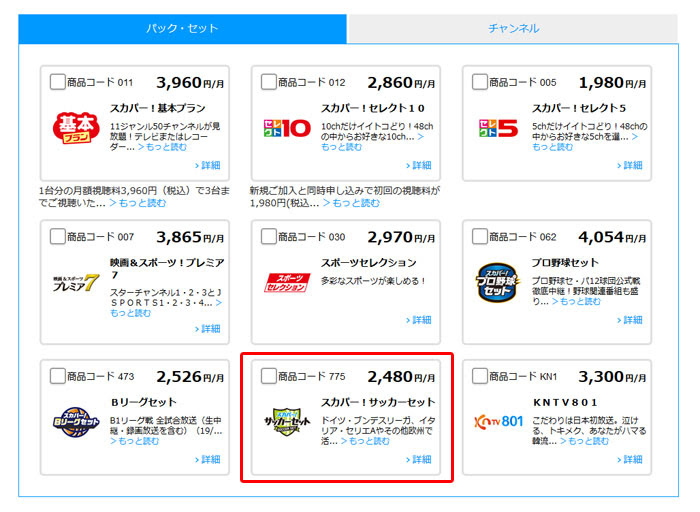Click the スカパー！サッカーセット title
The width and height of the screenshot is (700, 512).
(378, 402)
